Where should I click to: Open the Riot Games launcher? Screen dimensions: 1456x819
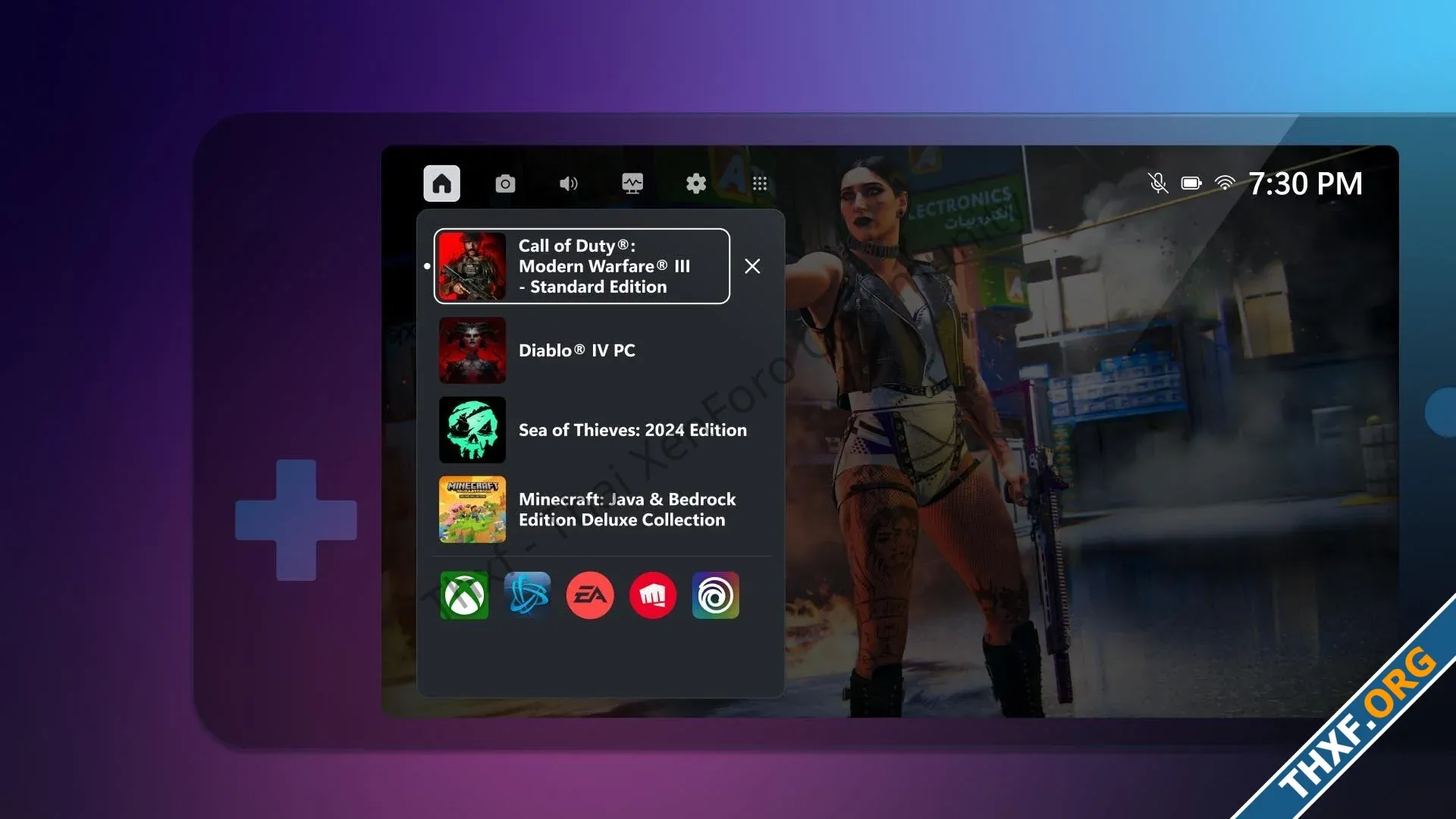coord(653,595)
